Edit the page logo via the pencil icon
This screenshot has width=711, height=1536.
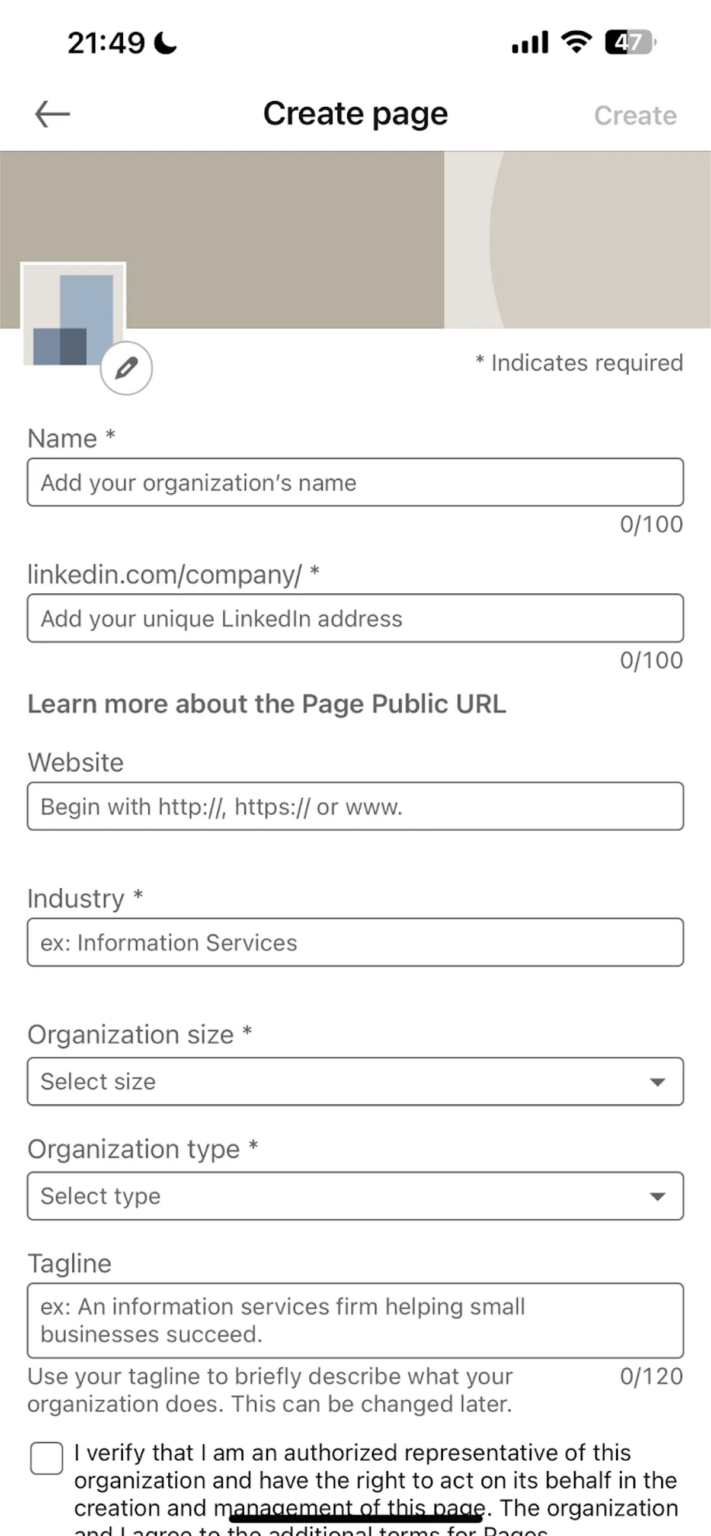[126, 368]
